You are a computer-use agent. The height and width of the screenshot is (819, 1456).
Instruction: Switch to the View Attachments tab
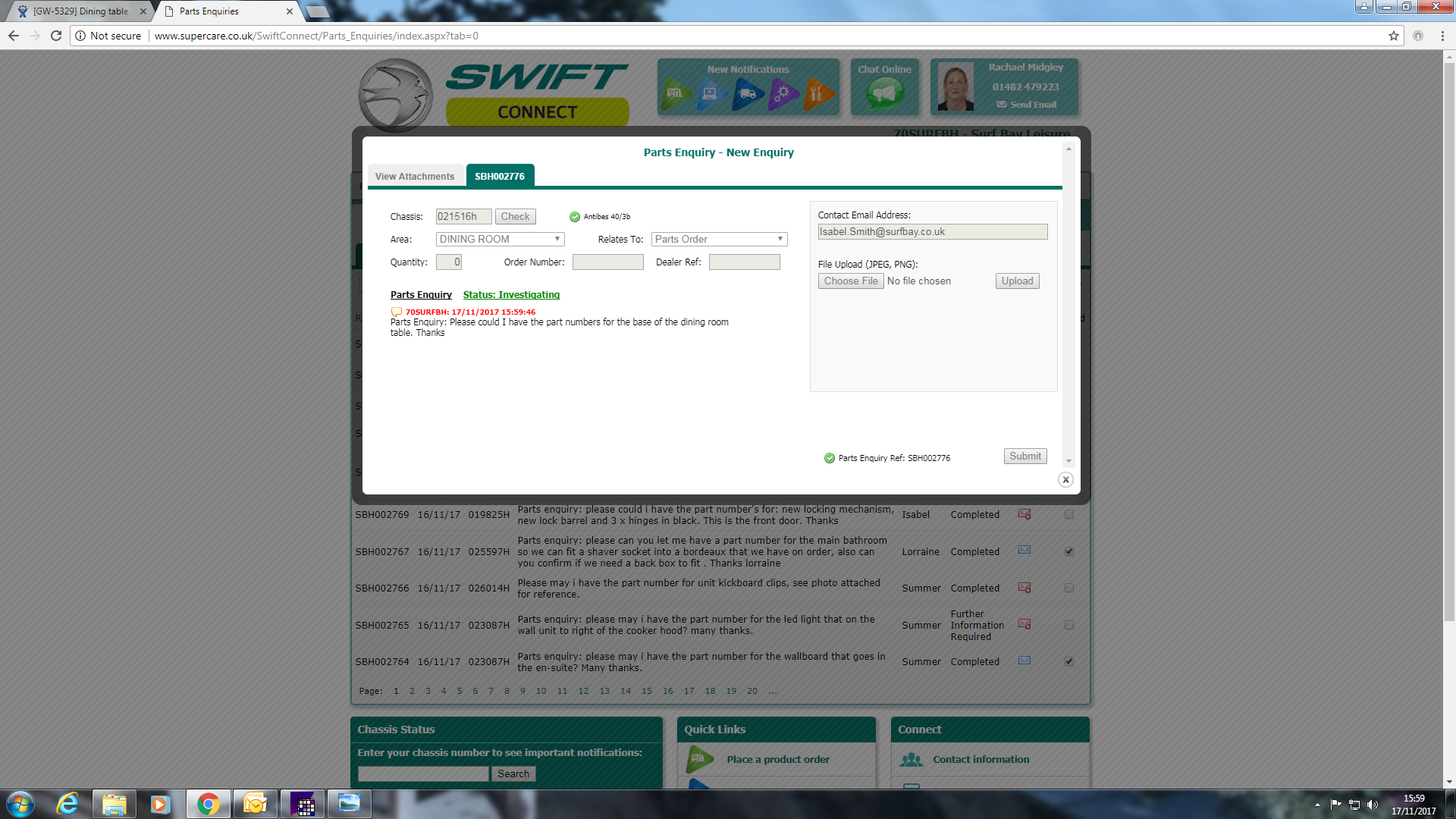coord(415,176)
